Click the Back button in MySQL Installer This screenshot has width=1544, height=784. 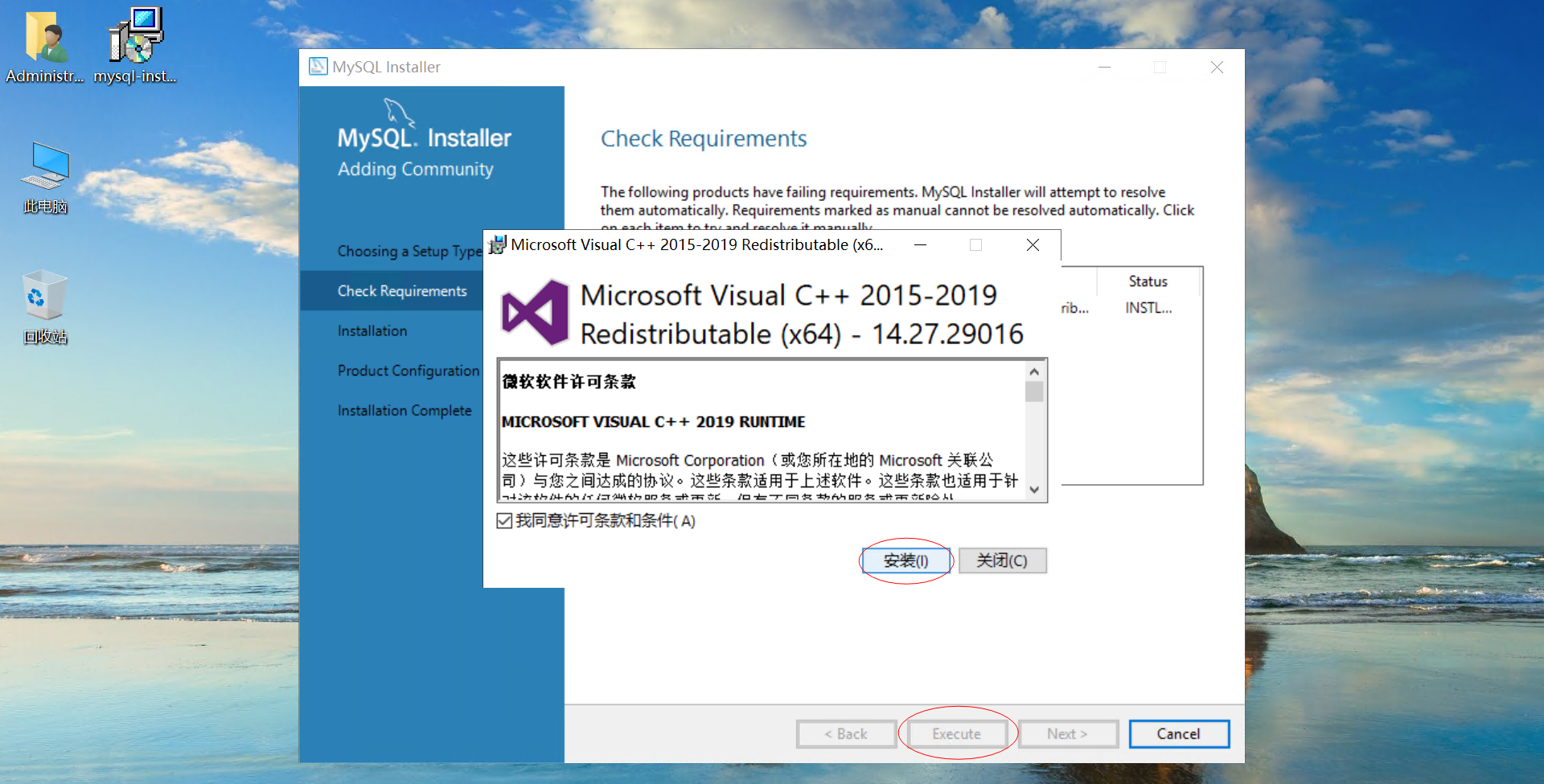tap(846, 734)
